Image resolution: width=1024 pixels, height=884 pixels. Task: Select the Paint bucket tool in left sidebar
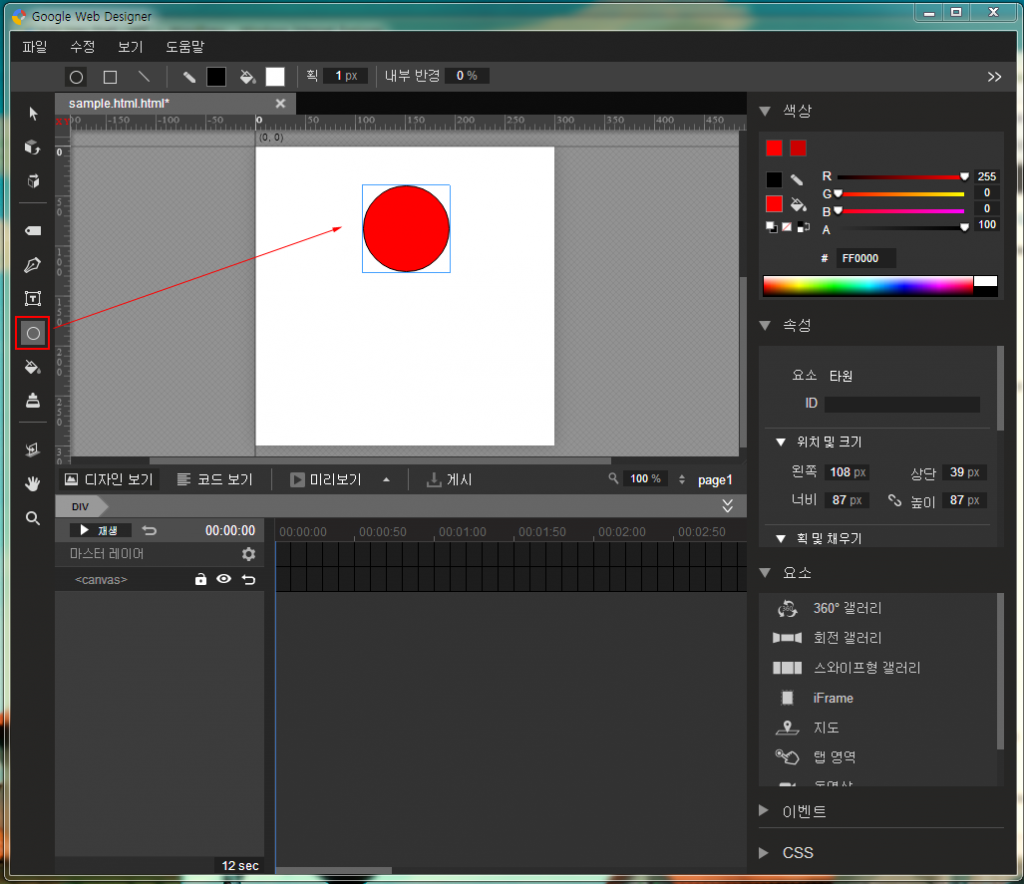click(x=33, y=367)
